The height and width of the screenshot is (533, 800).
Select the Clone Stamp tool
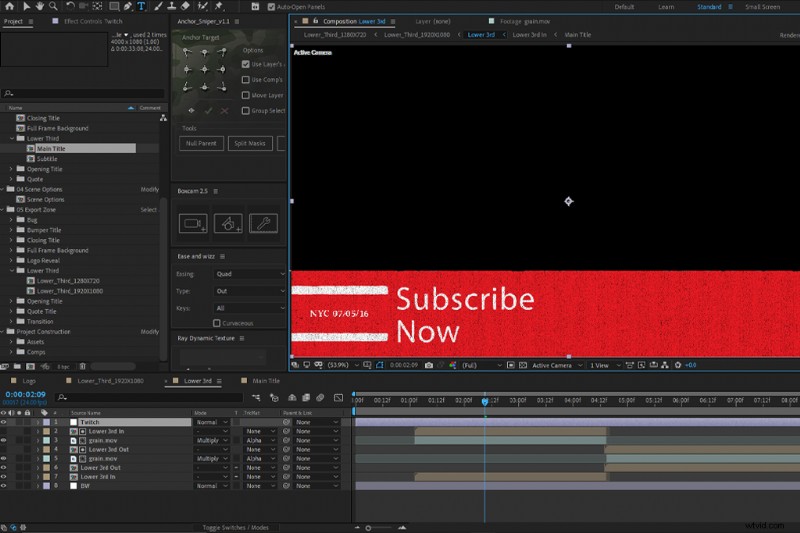click(172, 6)
